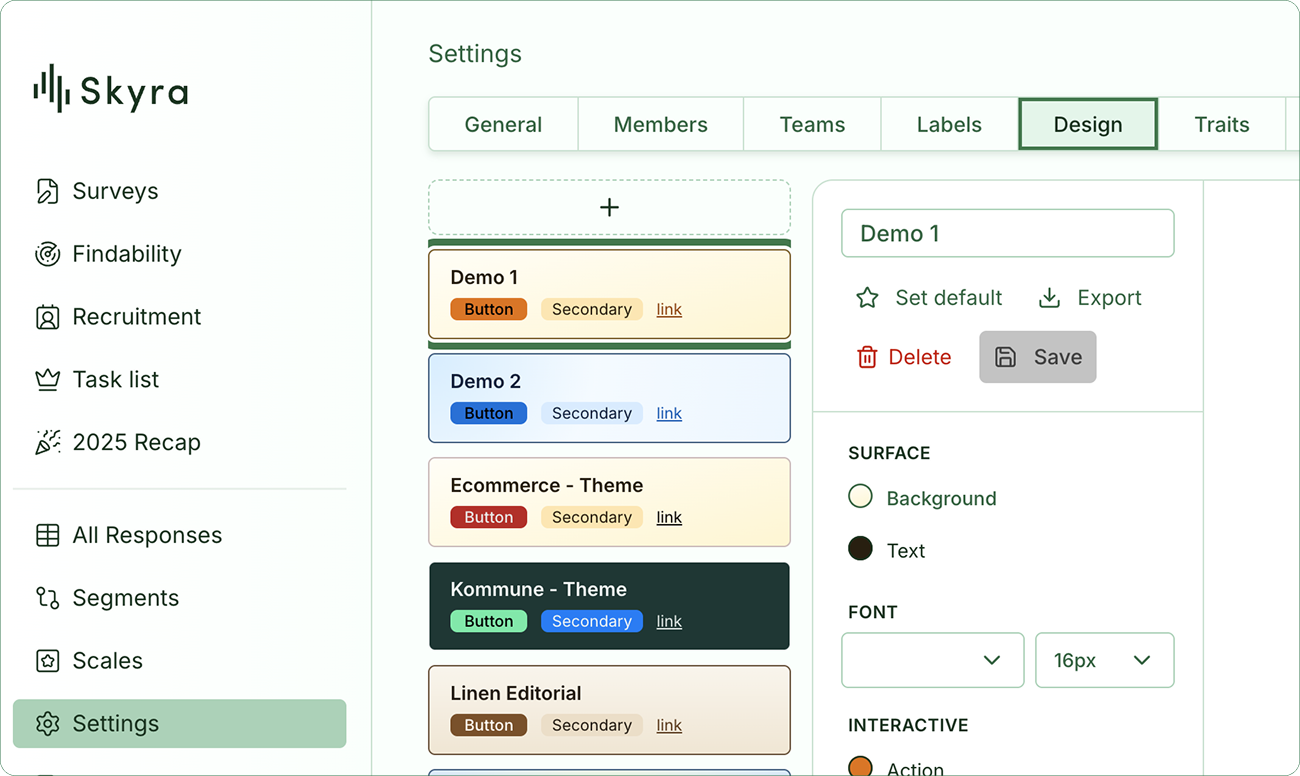Add a new theme with plus button

[609, 207]
